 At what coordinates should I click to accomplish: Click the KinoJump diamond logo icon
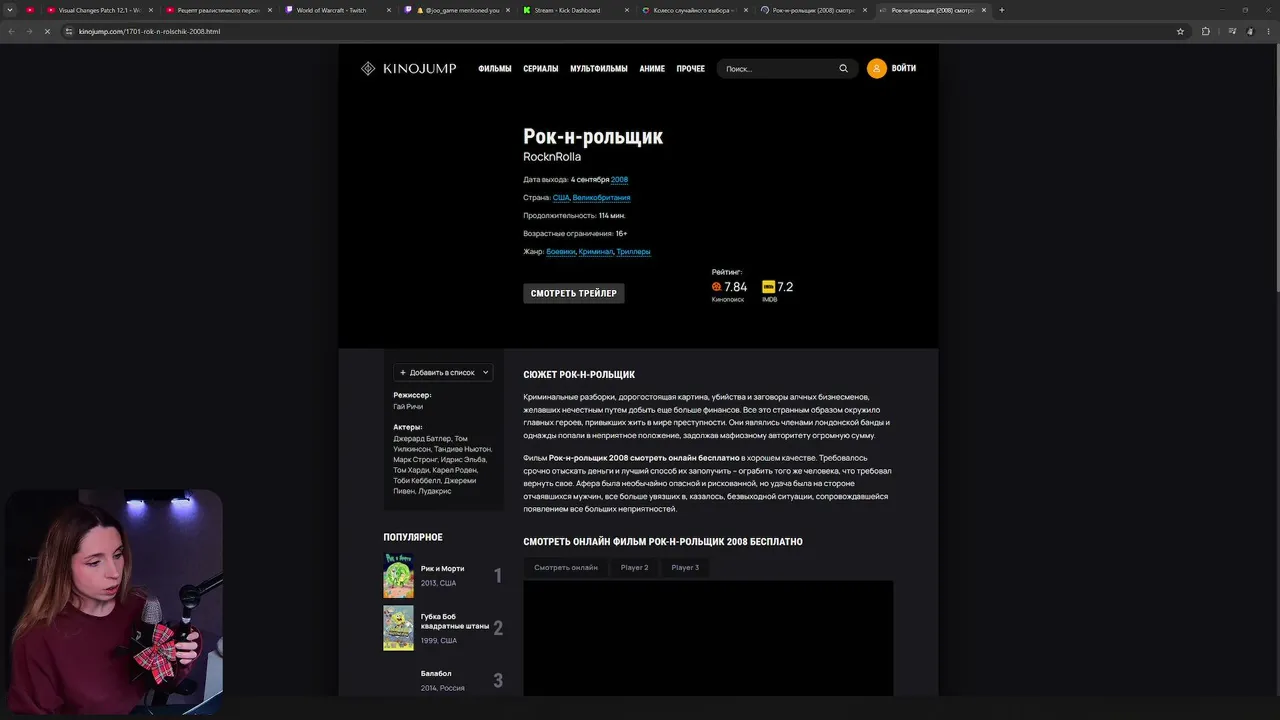pyautogui.click(x=368, y=69)
